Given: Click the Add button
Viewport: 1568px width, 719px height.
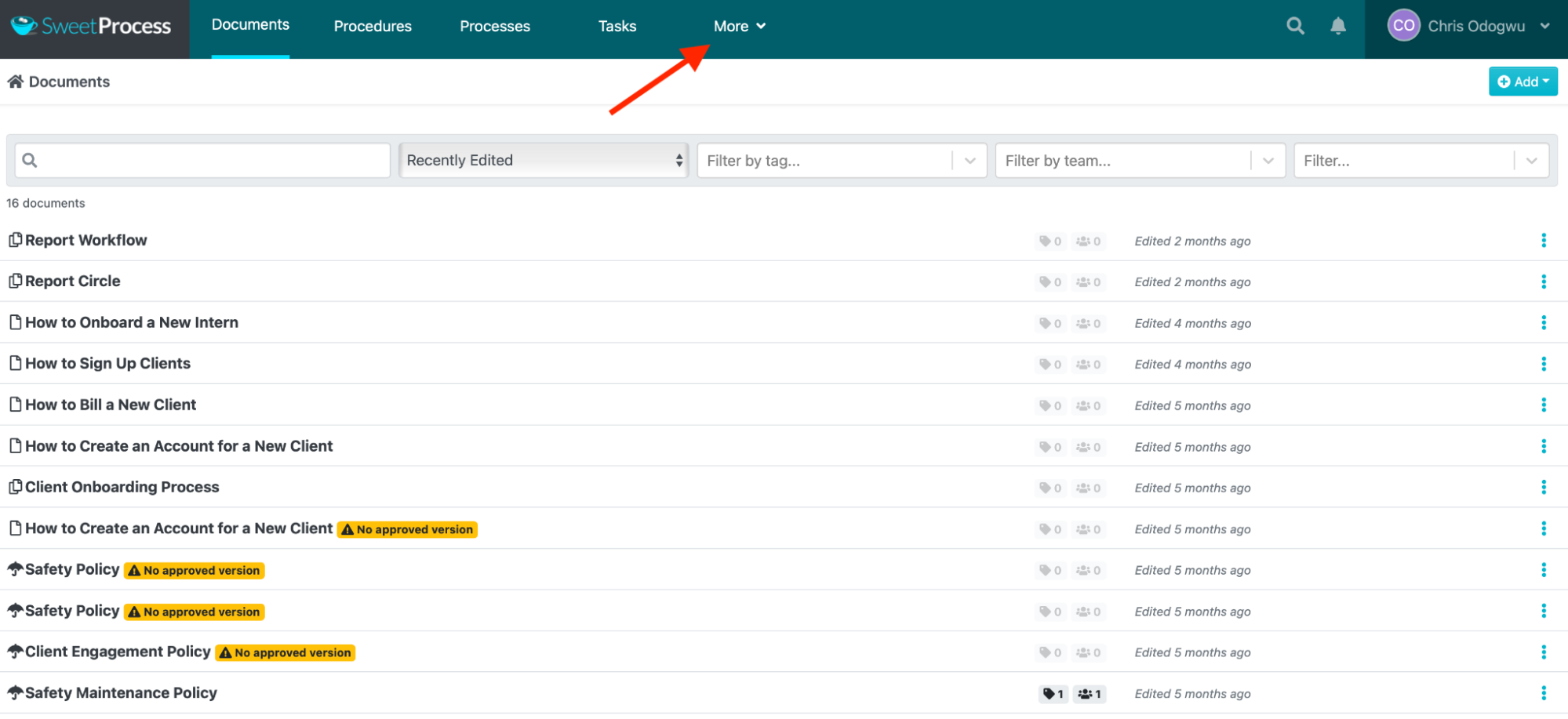Looking at the screenshot, I should pos(1523,82).
